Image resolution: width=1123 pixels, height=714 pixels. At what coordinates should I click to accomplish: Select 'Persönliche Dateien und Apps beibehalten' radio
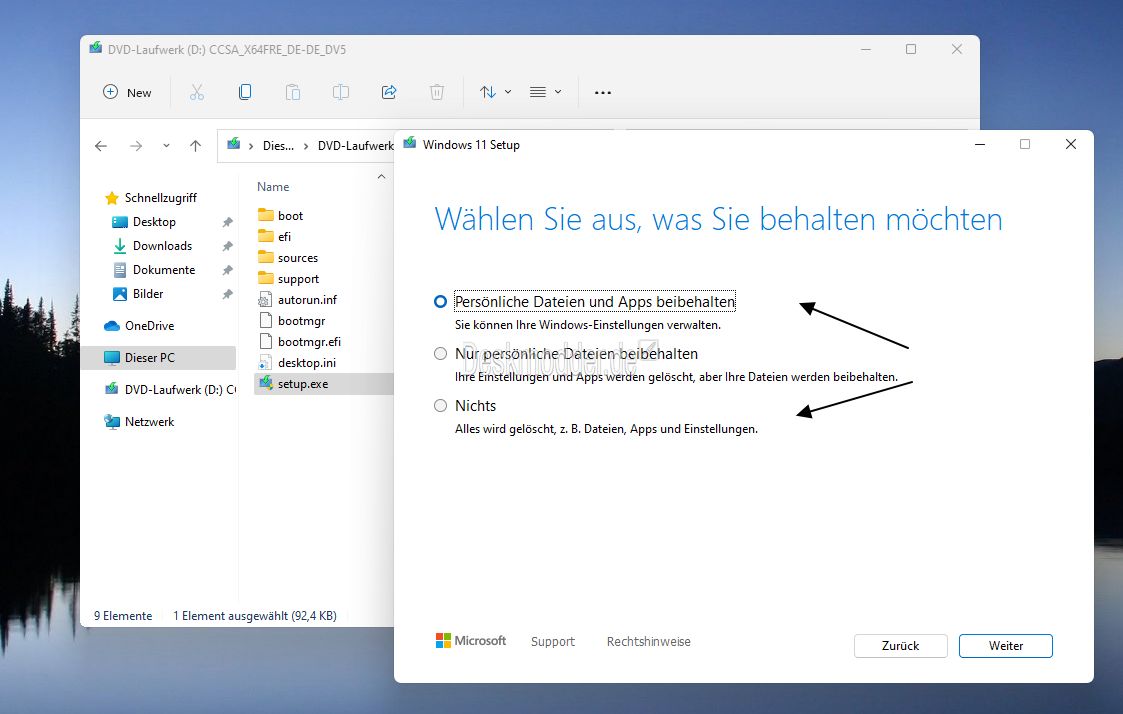click(x=440, y=301)
